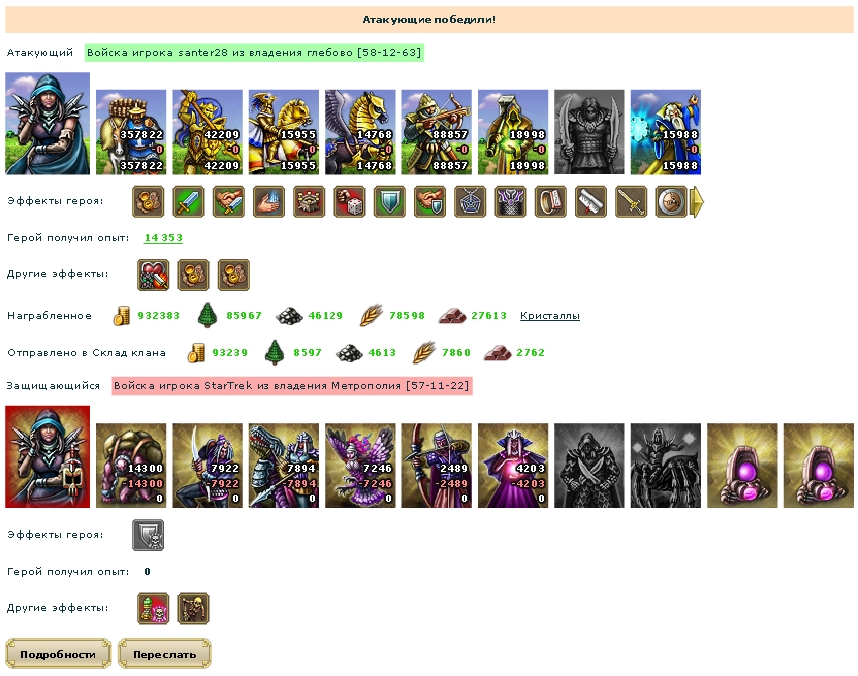The image size is (858, 676).
Task: Click the heart with sword other effect icon
Action: tap(153, 275)
